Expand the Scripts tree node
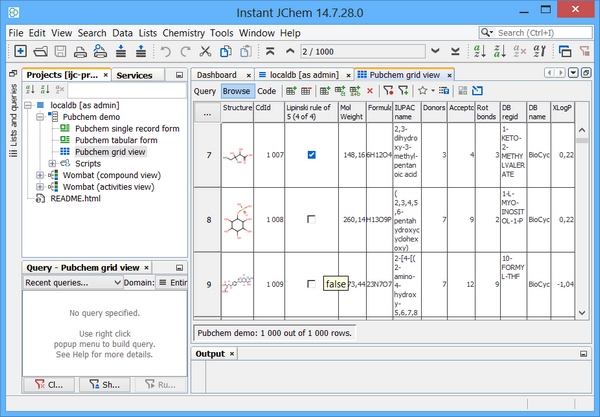Viewport: 600px width, 417px height. coord(52,163)
